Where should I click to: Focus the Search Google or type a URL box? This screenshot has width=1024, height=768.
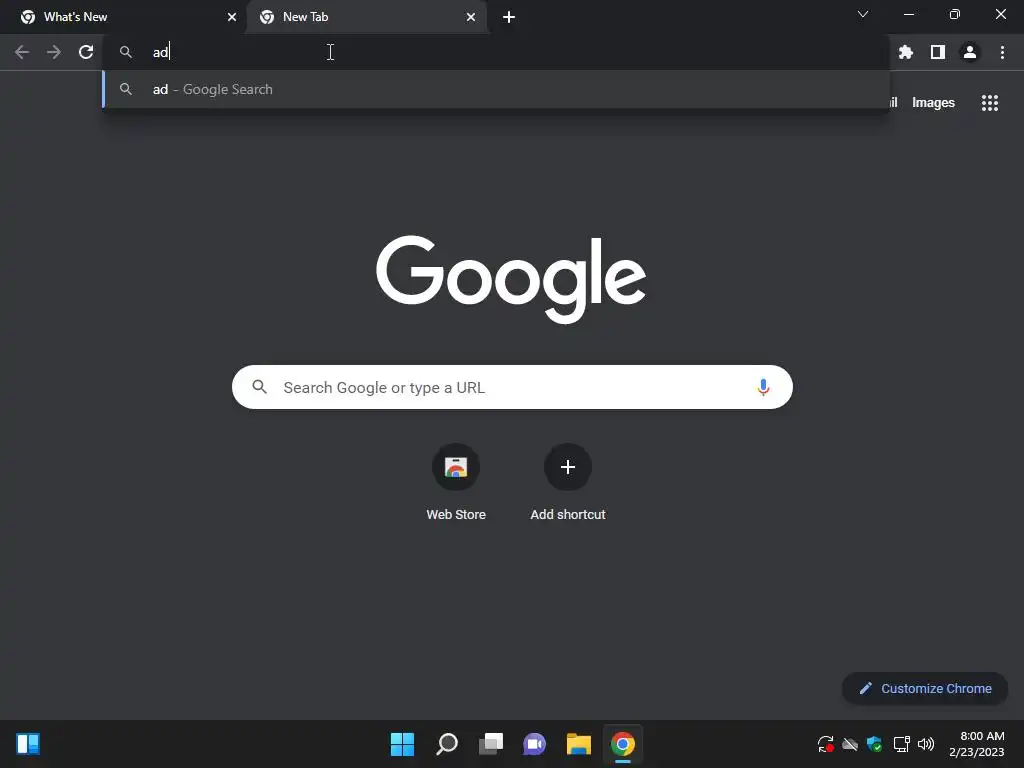(x=512, y=387)
